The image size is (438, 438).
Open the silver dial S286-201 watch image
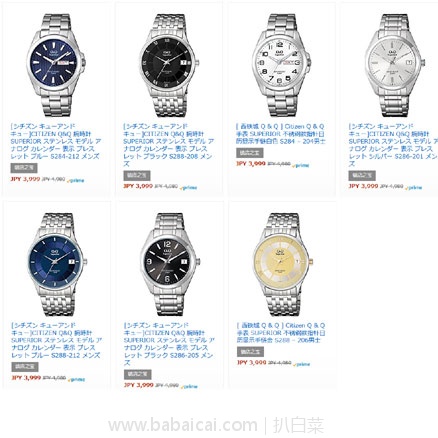pos(395,65)
